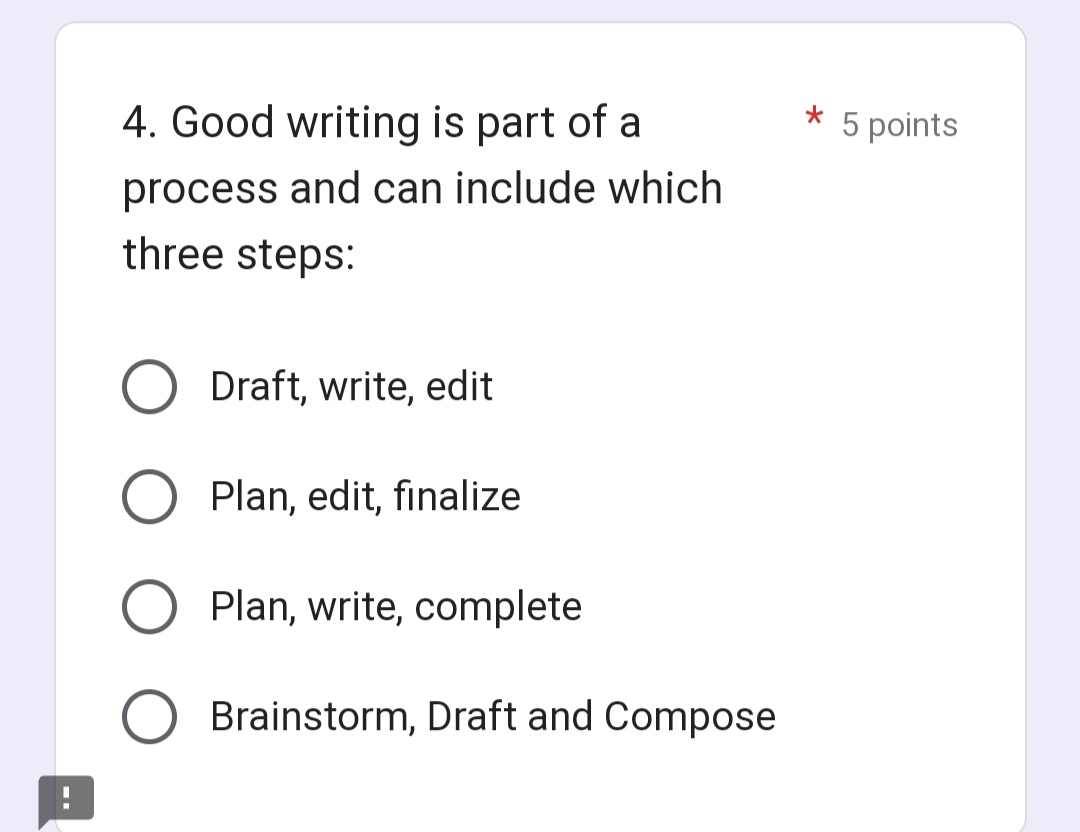Viewport: 1080px width, 832px height.
Task: Choose option by clicking "Draft, write, edit" text
Action: [351, 387]
